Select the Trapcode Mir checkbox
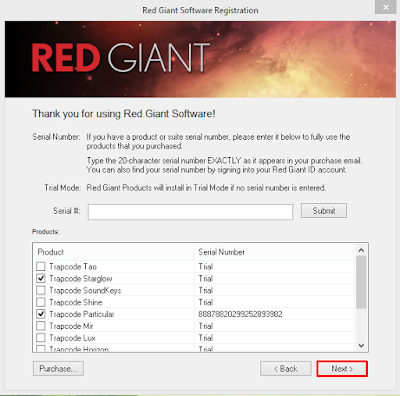 tap(41, 326)
